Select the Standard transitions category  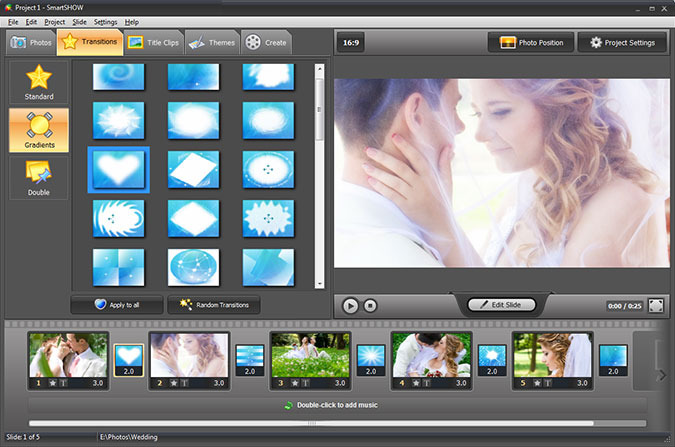click(x=39, y=83)
